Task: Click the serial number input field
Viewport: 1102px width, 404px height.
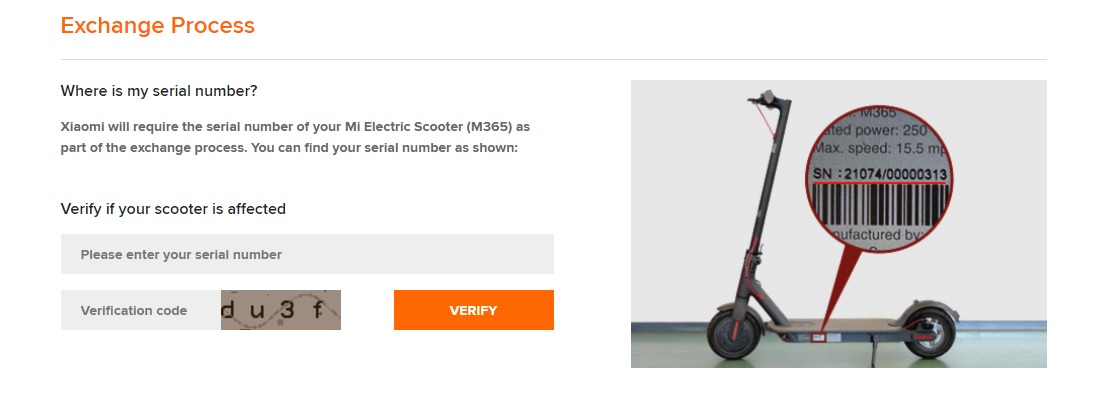Action: 307,254
